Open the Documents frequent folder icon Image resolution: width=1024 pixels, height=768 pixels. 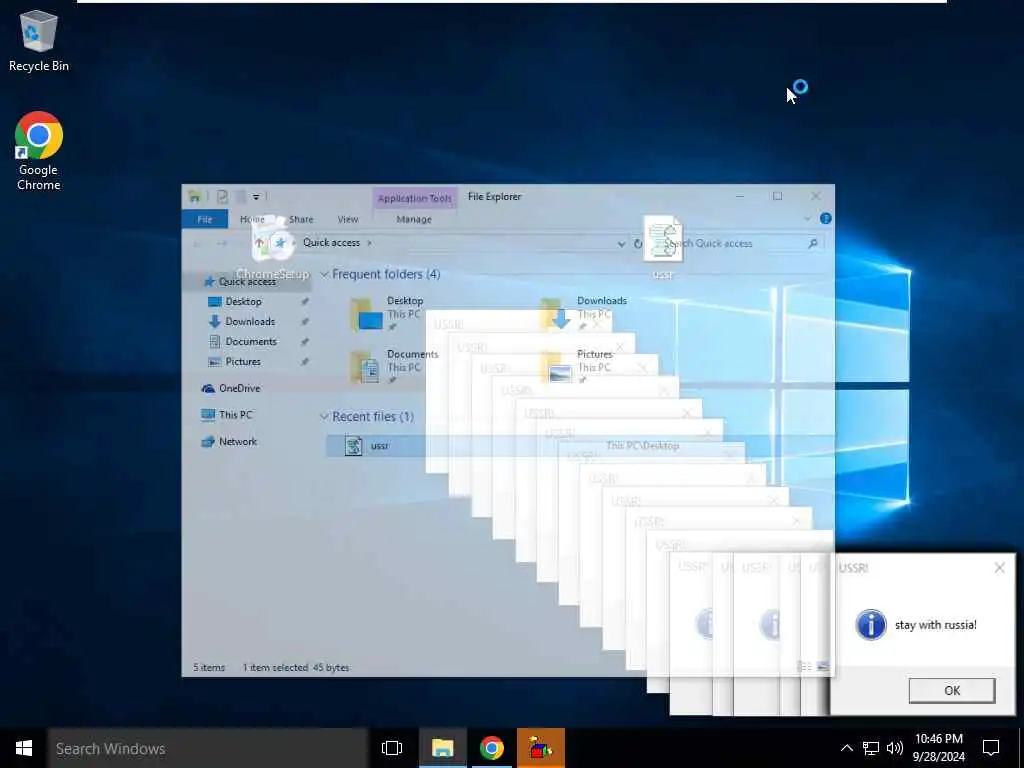tap(366, 367)
